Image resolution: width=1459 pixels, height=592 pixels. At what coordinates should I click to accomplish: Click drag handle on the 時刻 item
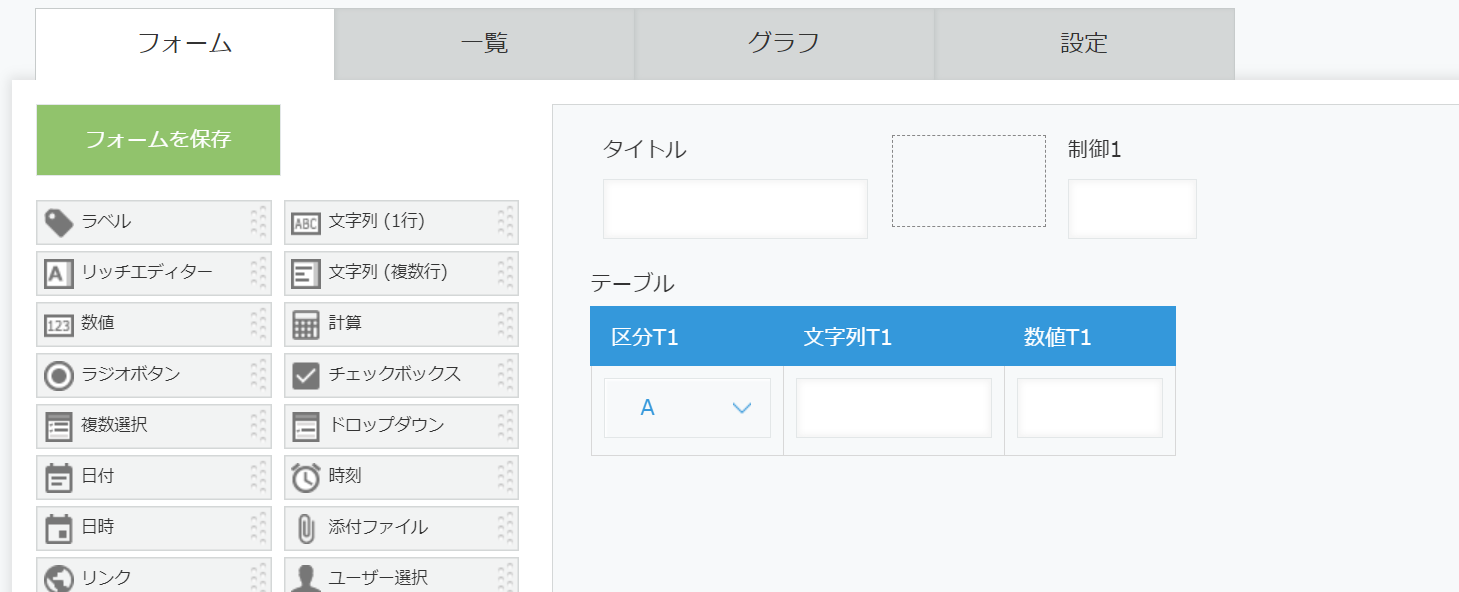click(505, 477)
